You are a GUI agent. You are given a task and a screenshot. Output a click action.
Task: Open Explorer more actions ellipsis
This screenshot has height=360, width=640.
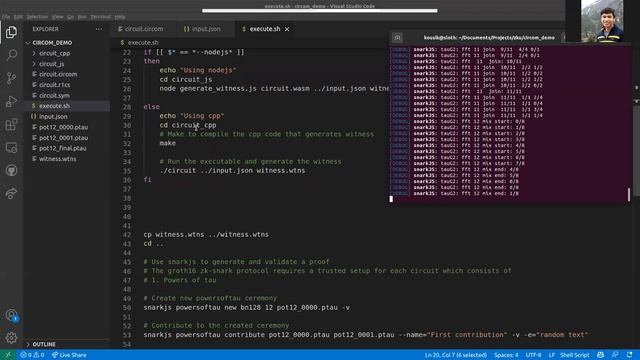[99, 29]
